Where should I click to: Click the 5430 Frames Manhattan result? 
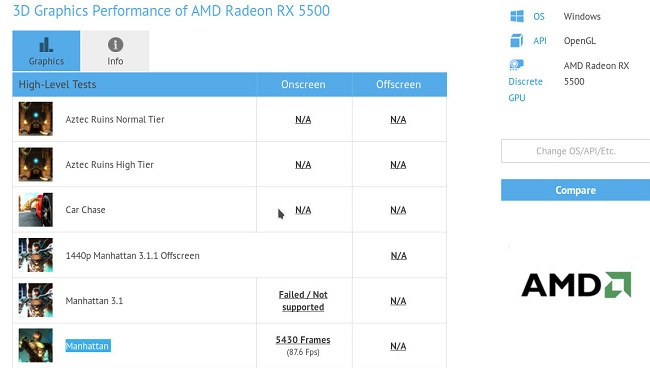click(303, 340)
